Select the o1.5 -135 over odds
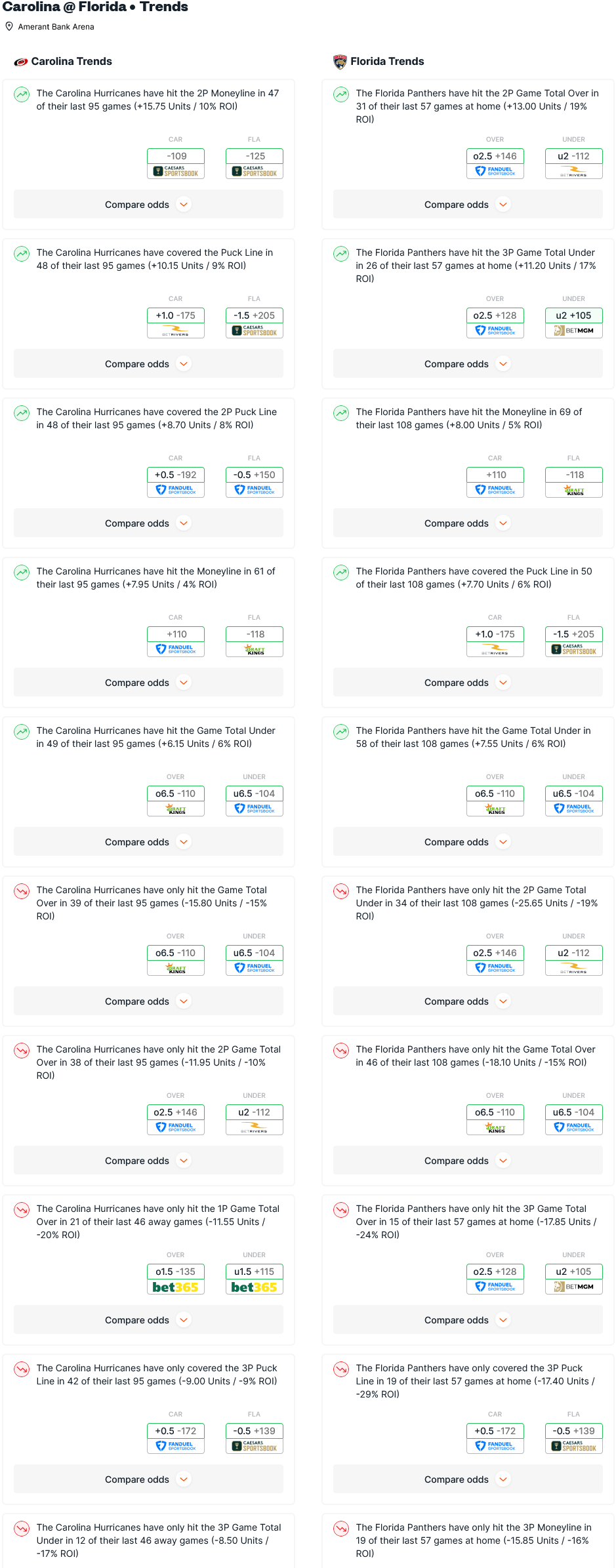616x1568 pixels. [x=175, y=1272]
